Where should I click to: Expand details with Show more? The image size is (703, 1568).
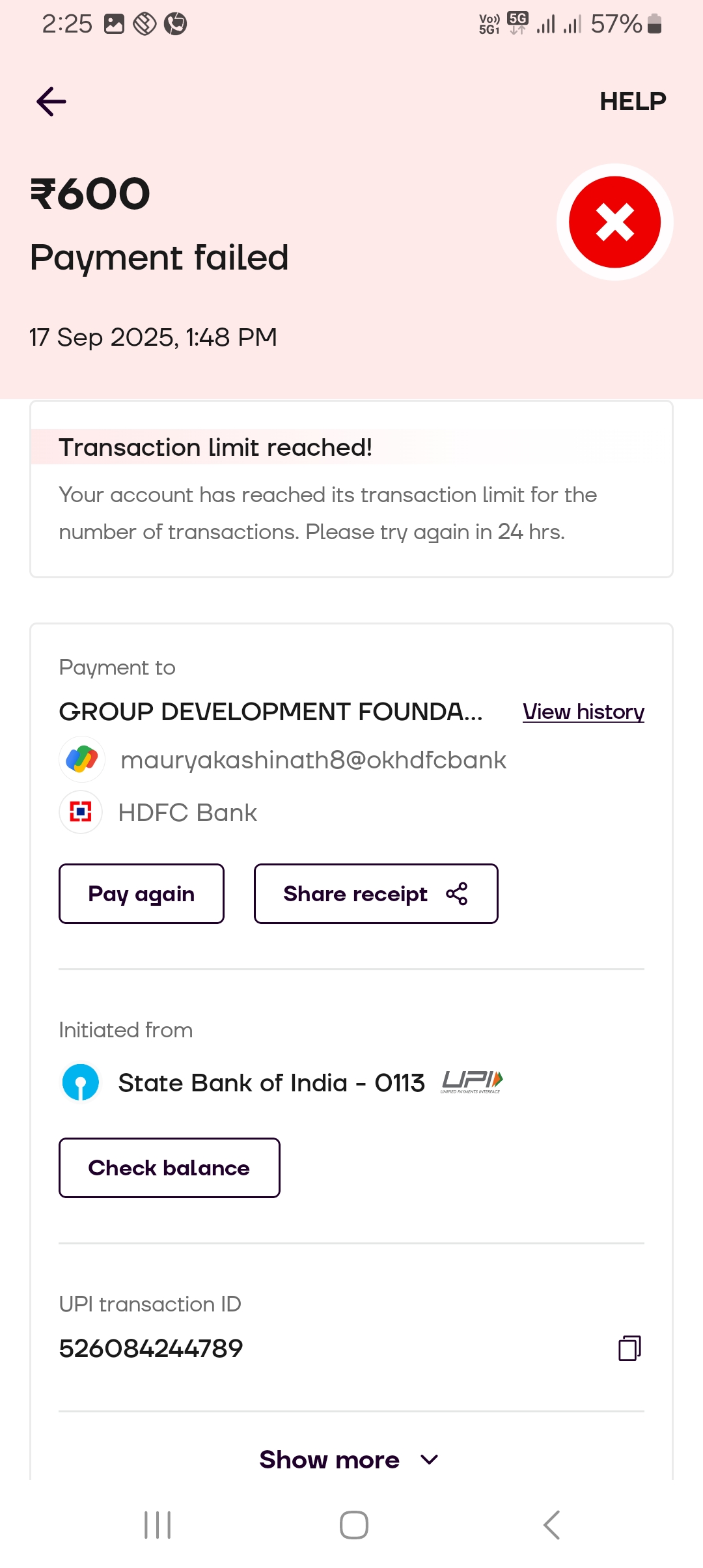coord(329,1460)
